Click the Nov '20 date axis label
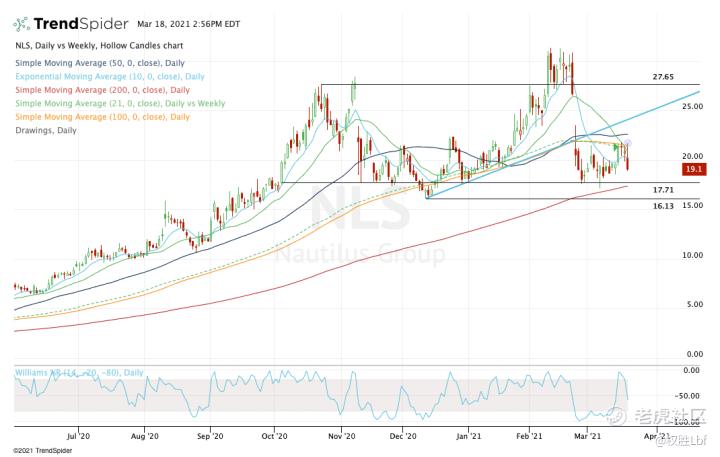 coord(342,436)
